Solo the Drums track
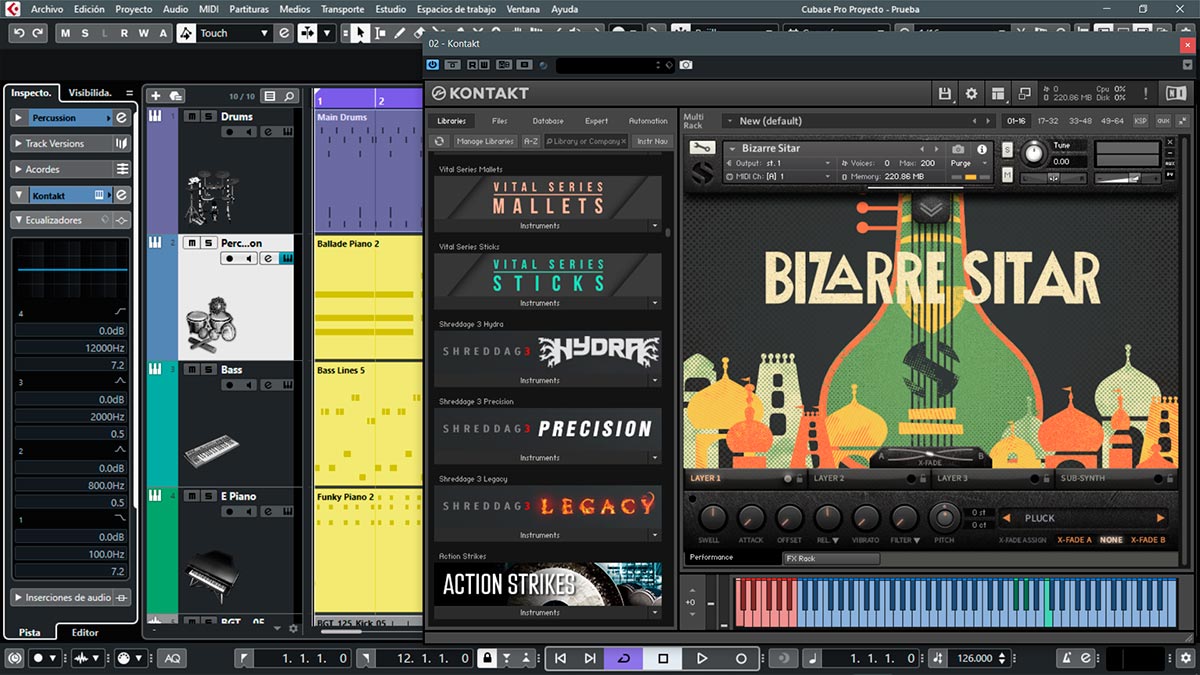Screen dimensions: 1200x675 tap(207, 116)
